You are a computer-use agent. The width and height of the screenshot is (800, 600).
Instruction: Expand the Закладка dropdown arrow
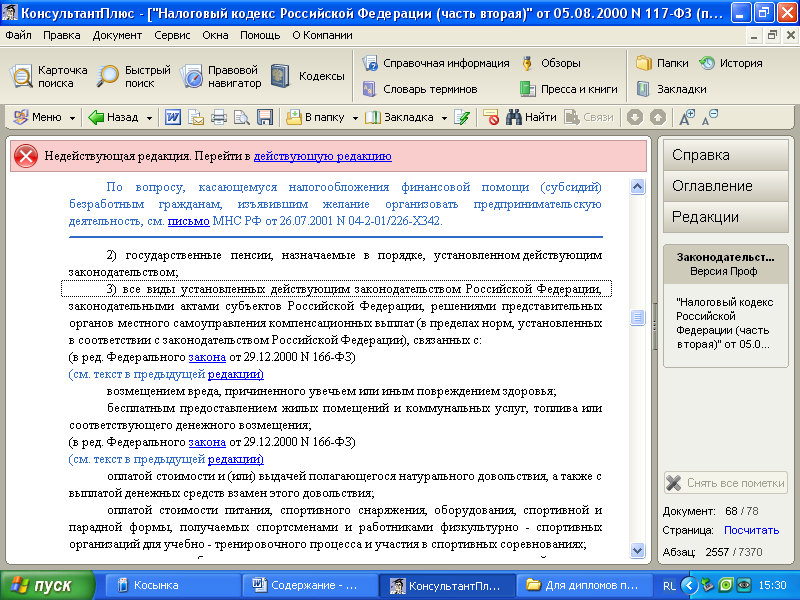(x=444, y=118)
